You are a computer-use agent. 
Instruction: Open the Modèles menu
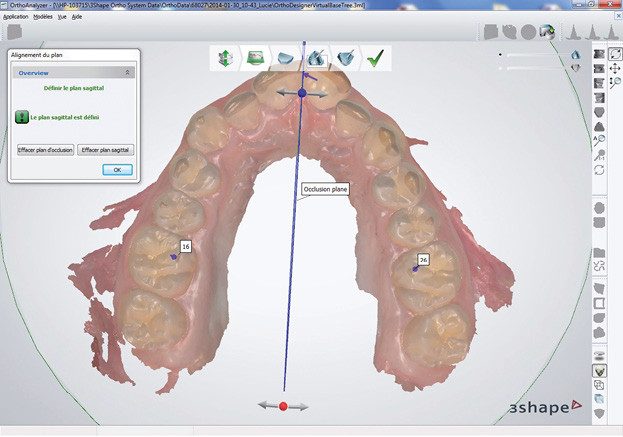coord(43,17)
